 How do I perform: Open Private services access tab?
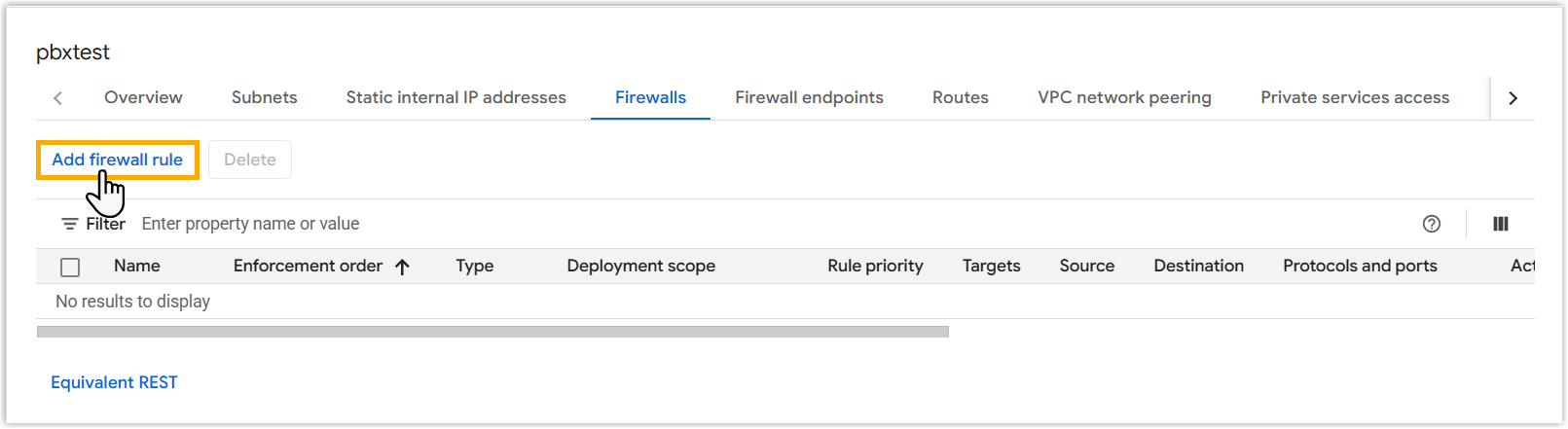pyautogui.click(x=1354, y=97)
